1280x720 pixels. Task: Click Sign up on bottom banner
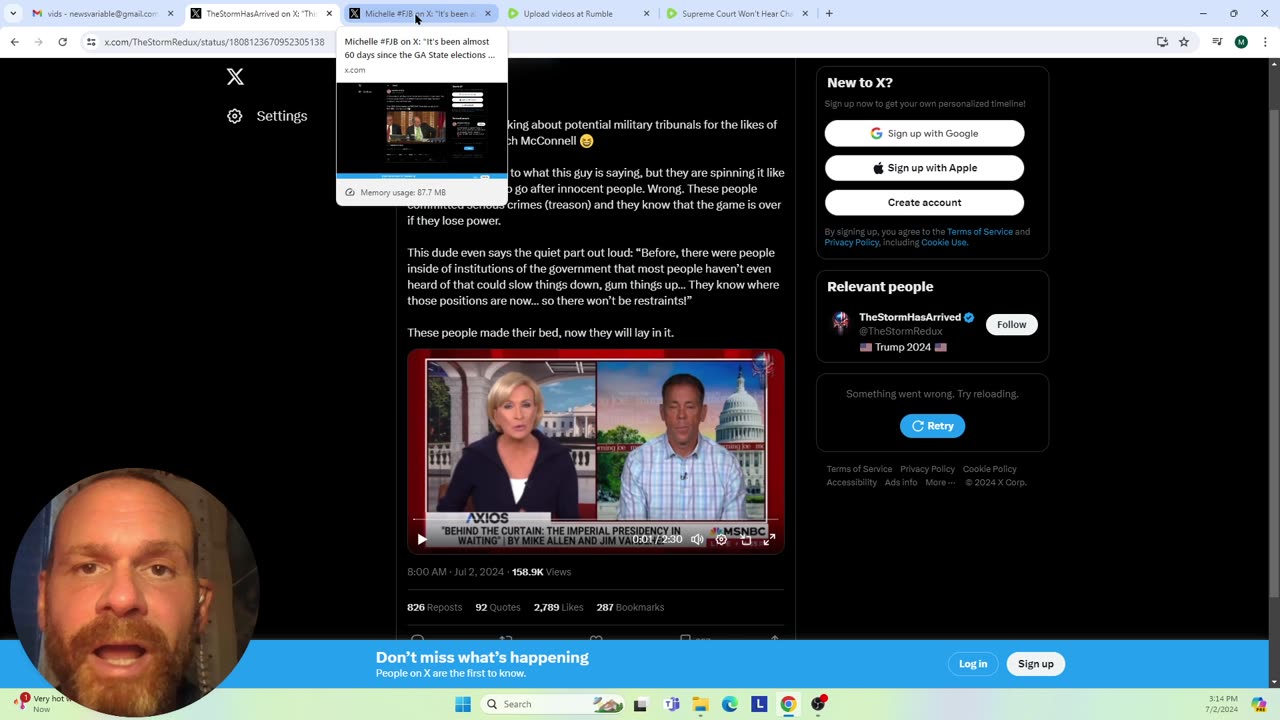click(x=1036, y=664)
